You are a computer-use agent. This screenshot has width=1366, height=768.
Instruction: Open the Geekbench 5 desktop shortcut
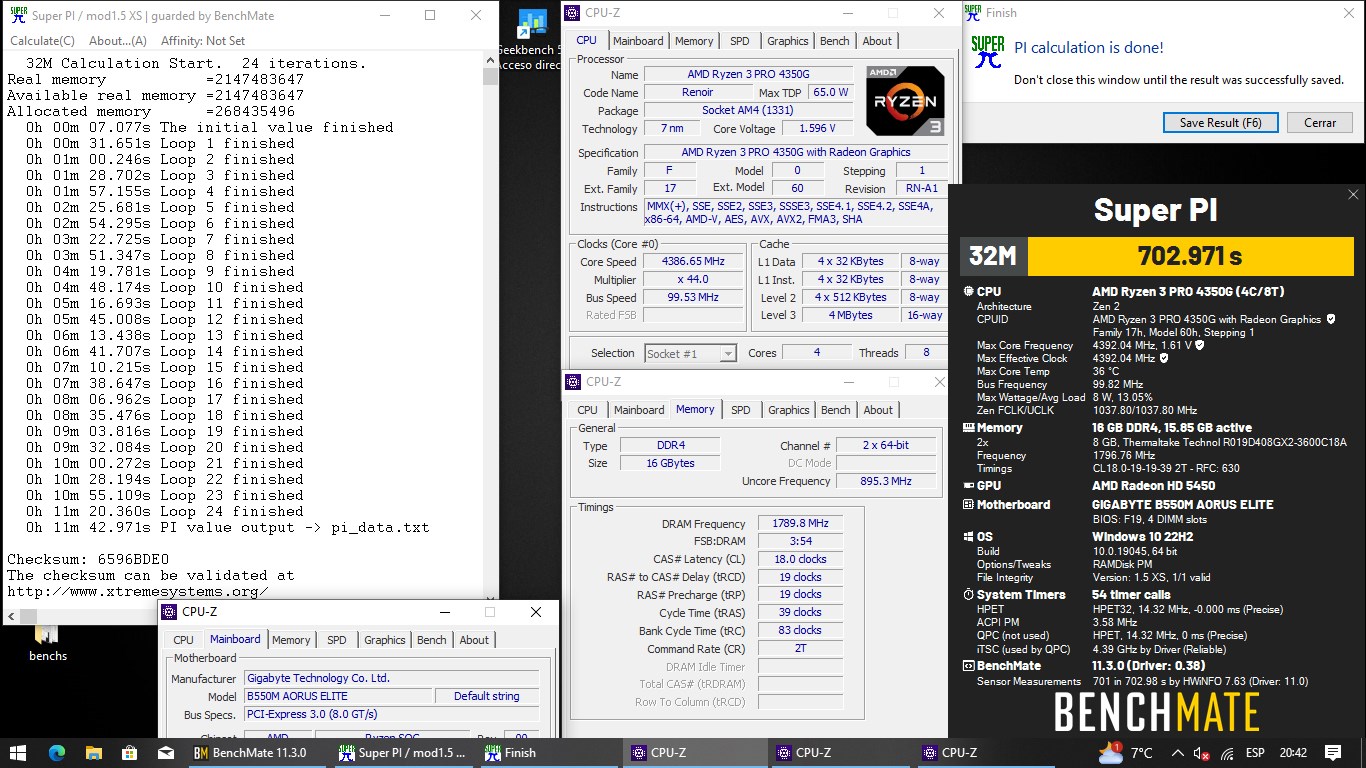530,40
